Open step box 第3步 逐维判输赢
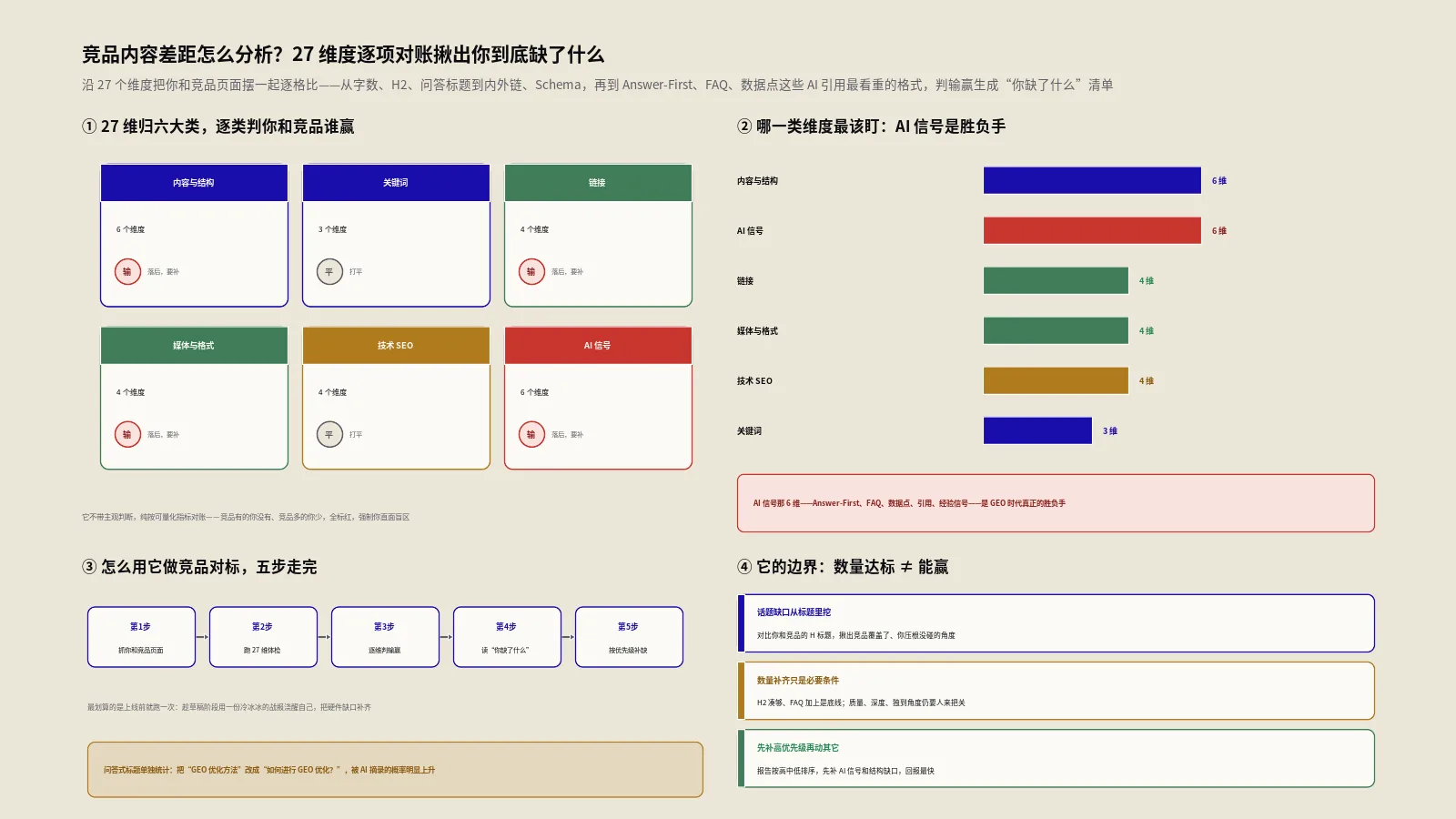Screen dimensions: 1456x819 (x=385, y=637)
